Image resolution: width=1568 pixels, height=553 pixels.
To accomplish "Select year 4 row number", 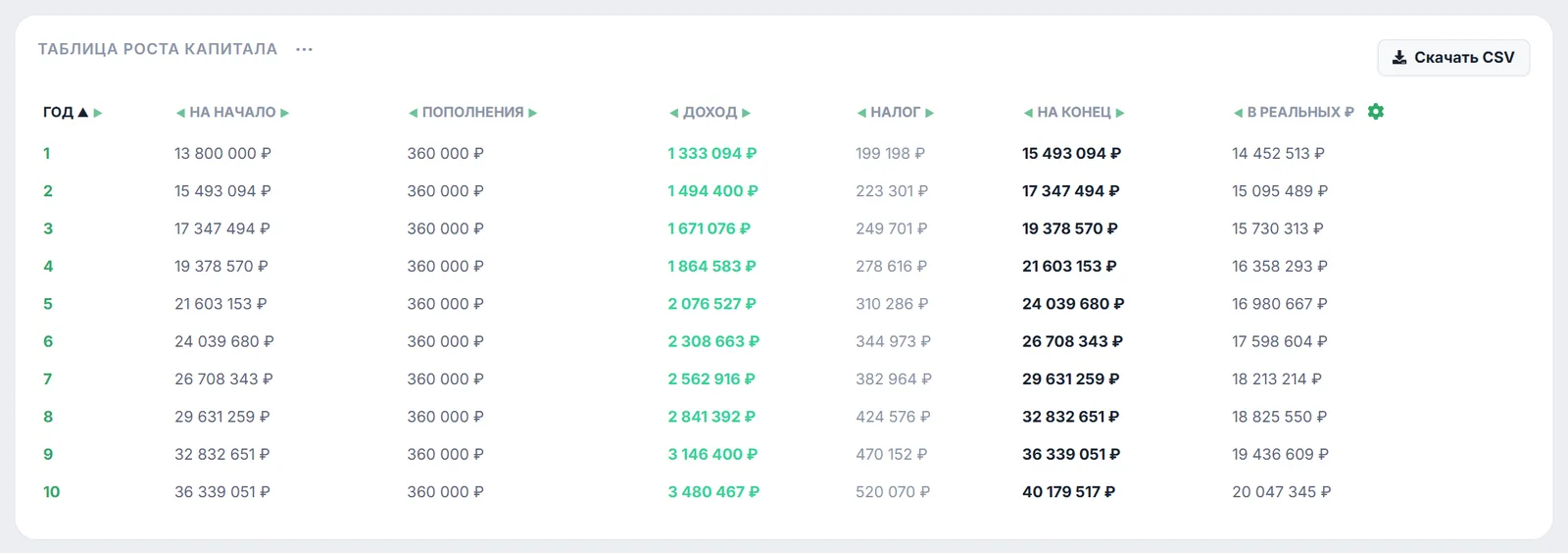I will coord(48,267).
